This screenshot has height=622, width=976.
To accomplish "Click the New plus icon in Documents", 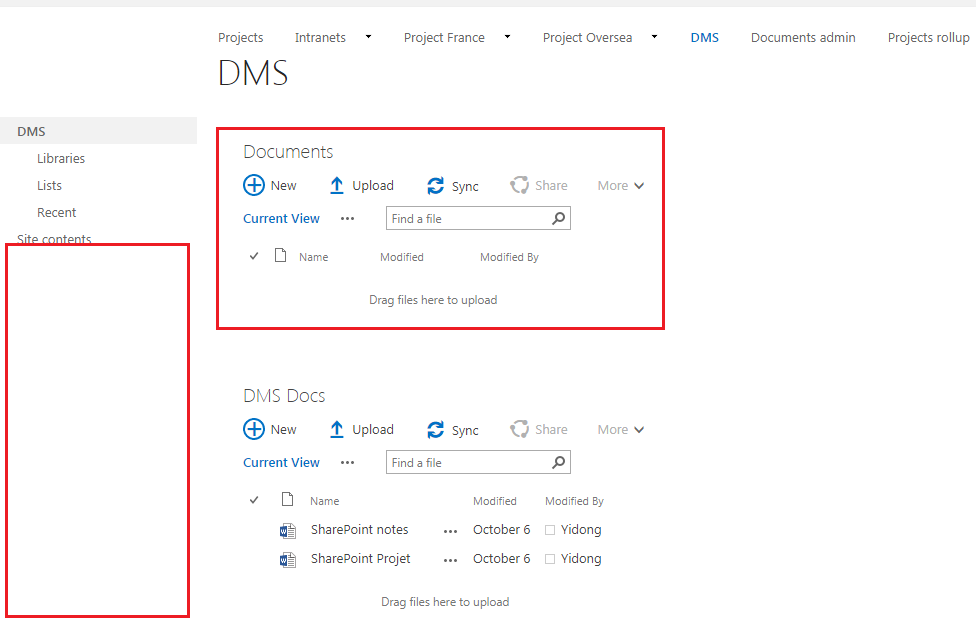I will coord(253,186).
